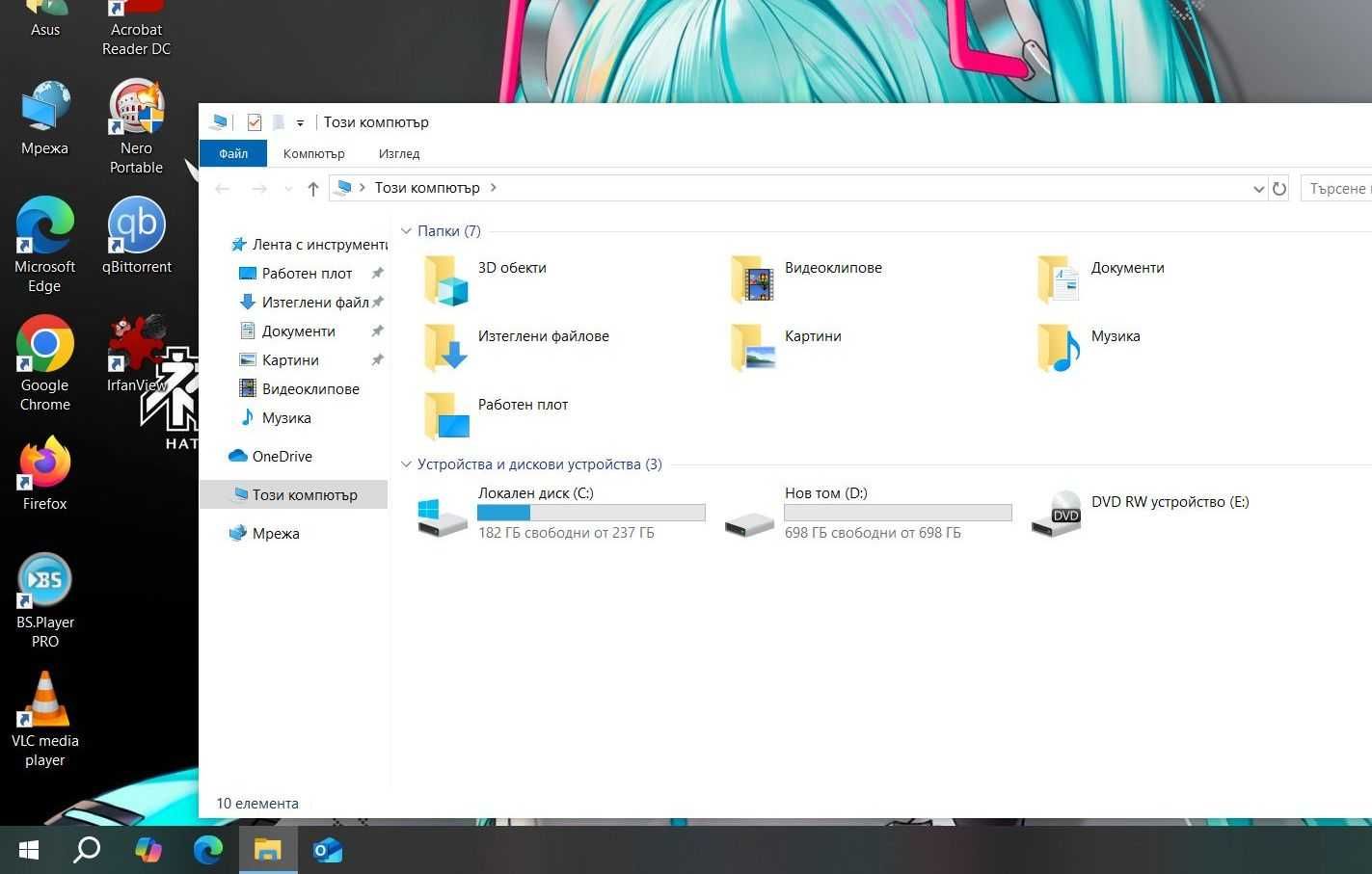
Task: Open Microsoft Edge from the taskbar
Action: pos(208,850)
